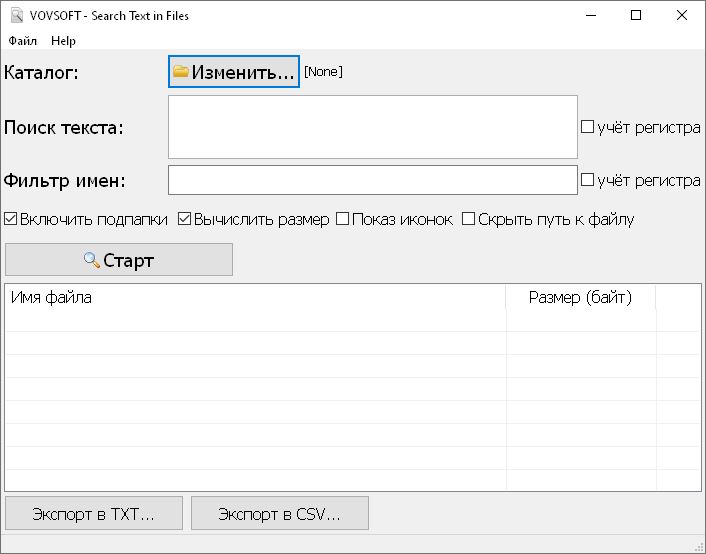Focus the Фильтр имен input field
This screenshot has height=554, width=706.
coord(373,180)
